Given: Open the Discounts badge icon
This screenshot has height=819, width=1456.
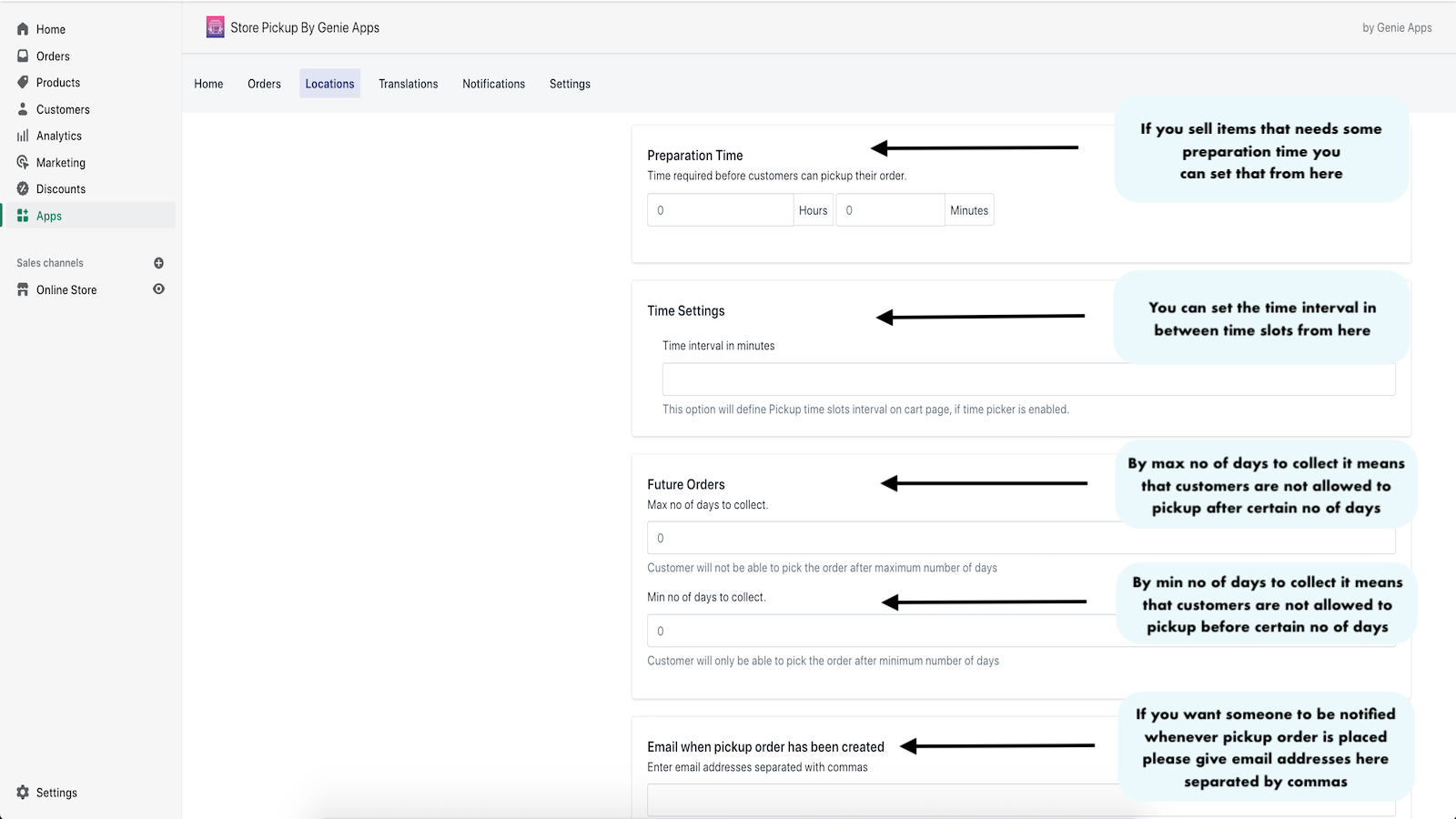Looking at the screenshot, I should click(x=23, y=188).
